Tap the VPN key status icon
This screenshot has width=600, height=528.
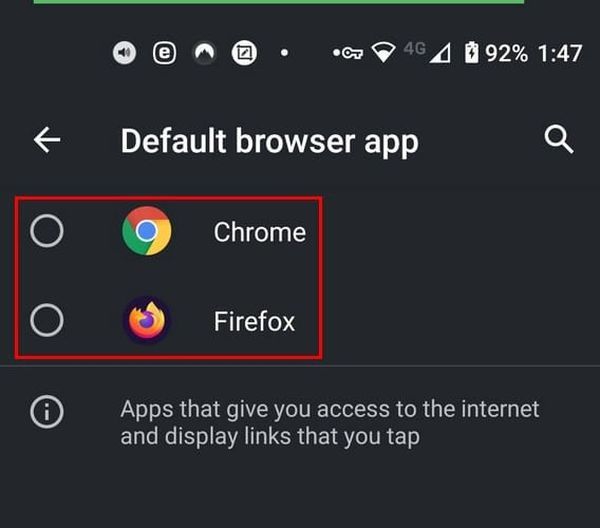point(348,53)
